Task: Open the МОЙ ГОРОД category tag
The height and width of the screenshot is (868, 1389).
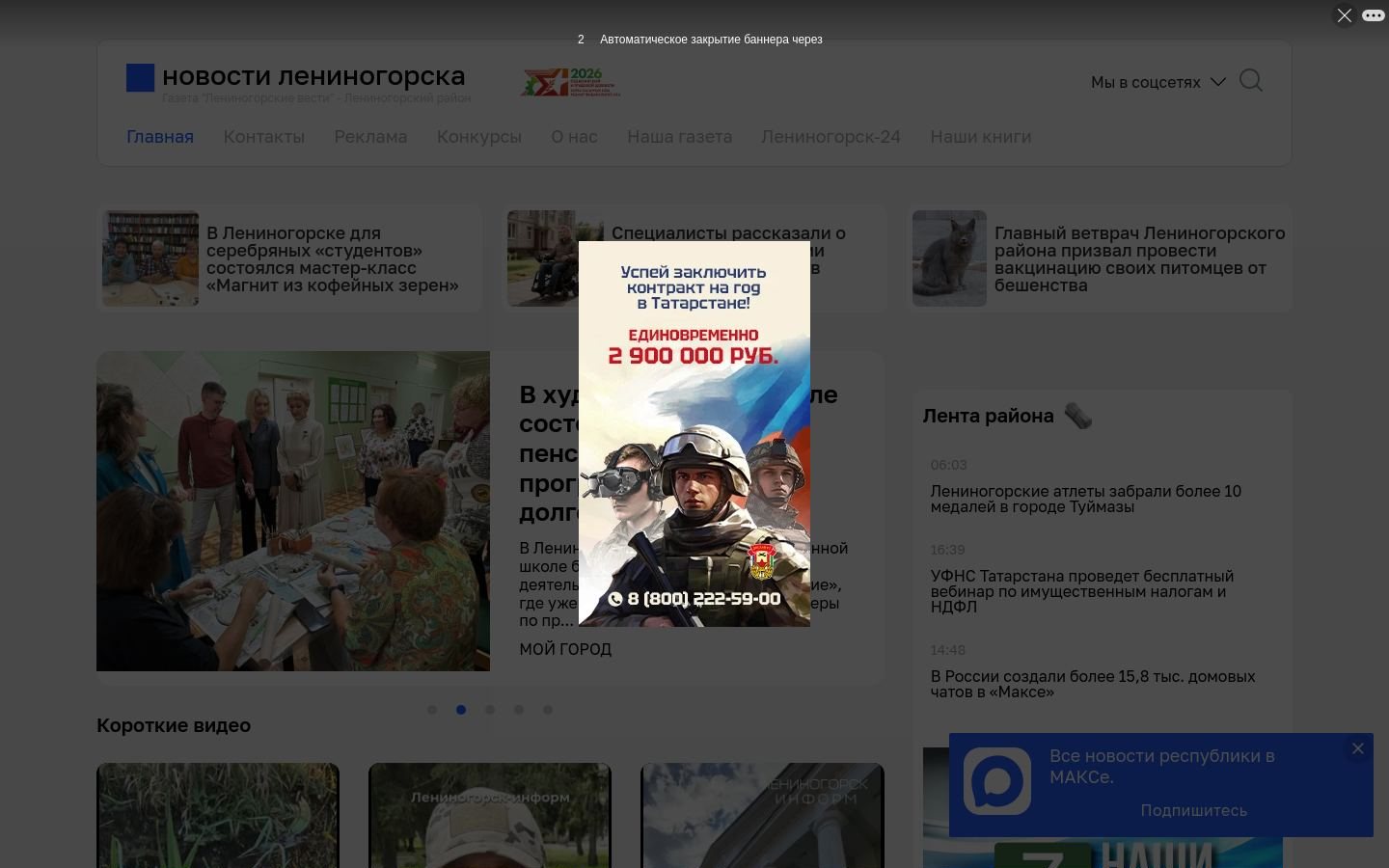Action: pyautogui.click(x=565, y=649)
